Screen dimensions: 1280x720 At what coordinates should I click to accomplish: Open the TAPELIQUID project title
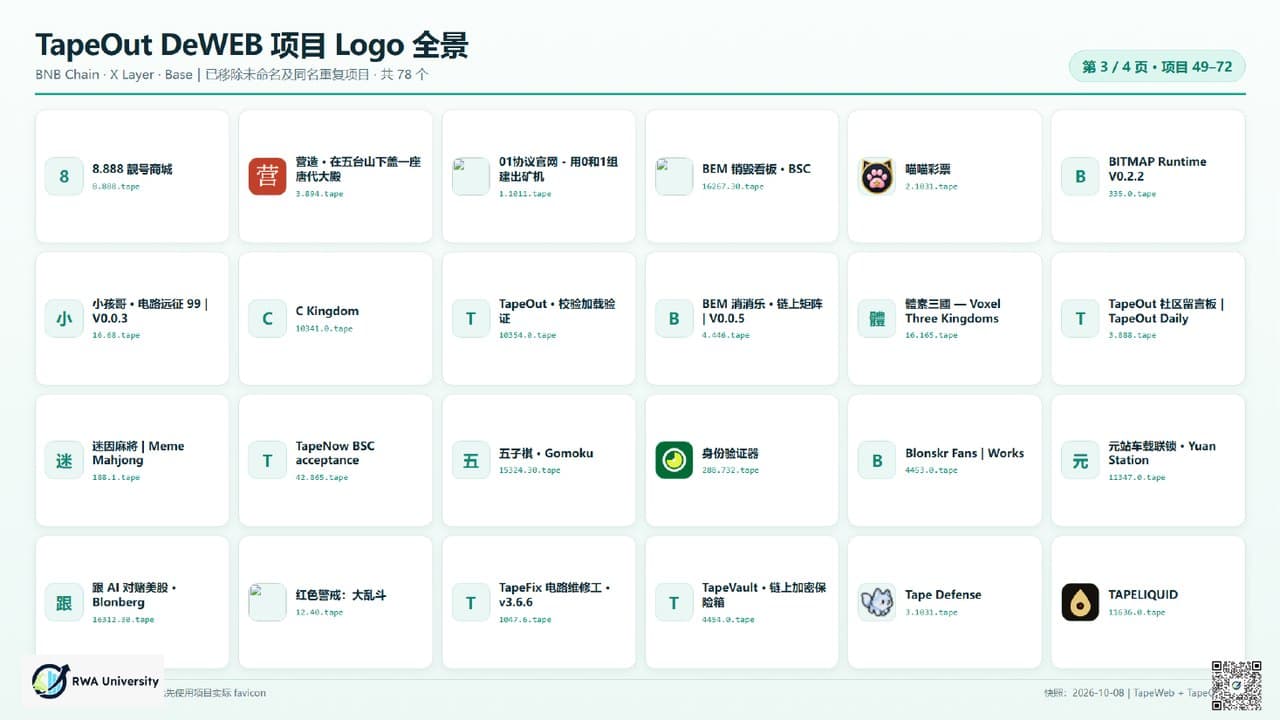coord(1143,595)
